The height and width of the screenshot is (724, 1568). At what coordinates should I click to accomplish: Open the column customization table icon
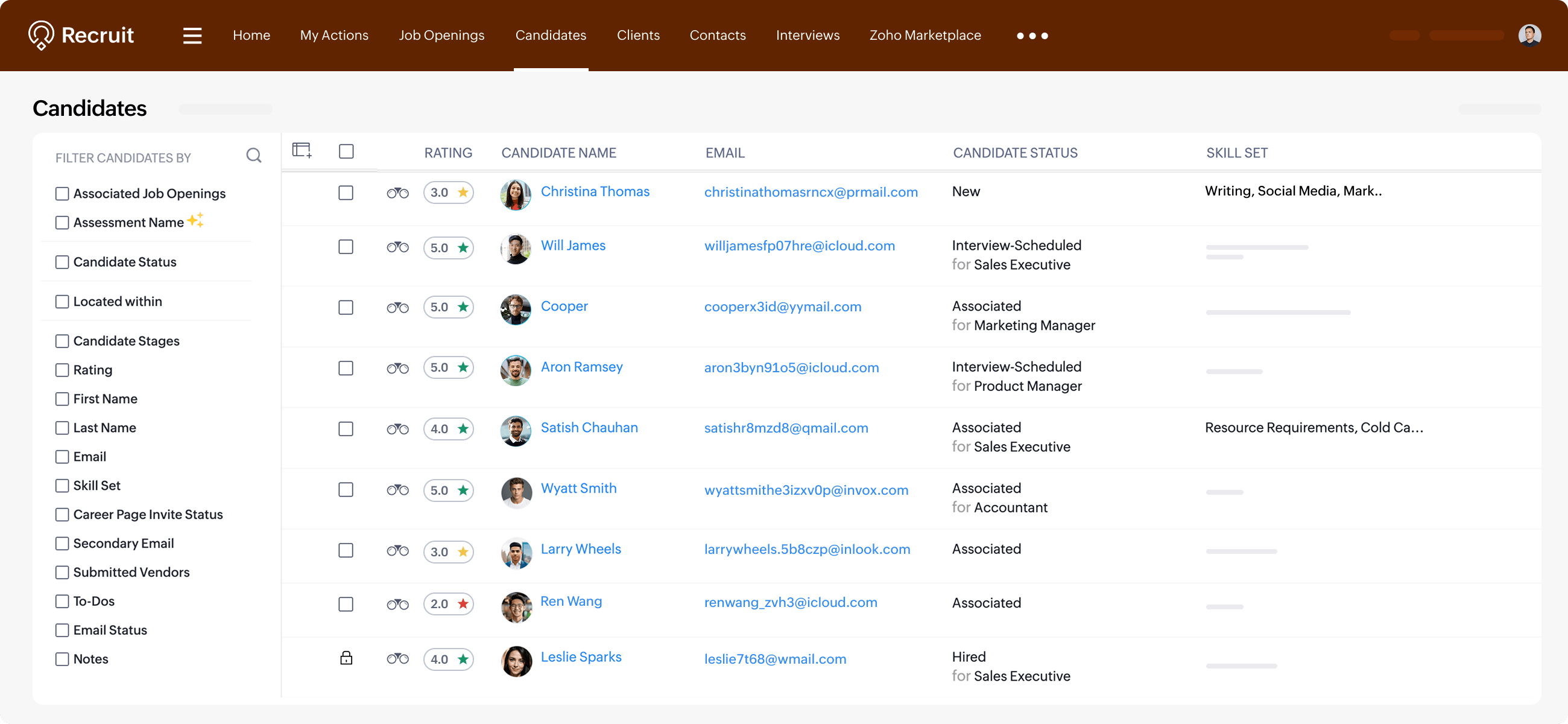click(x=302, y=150)
